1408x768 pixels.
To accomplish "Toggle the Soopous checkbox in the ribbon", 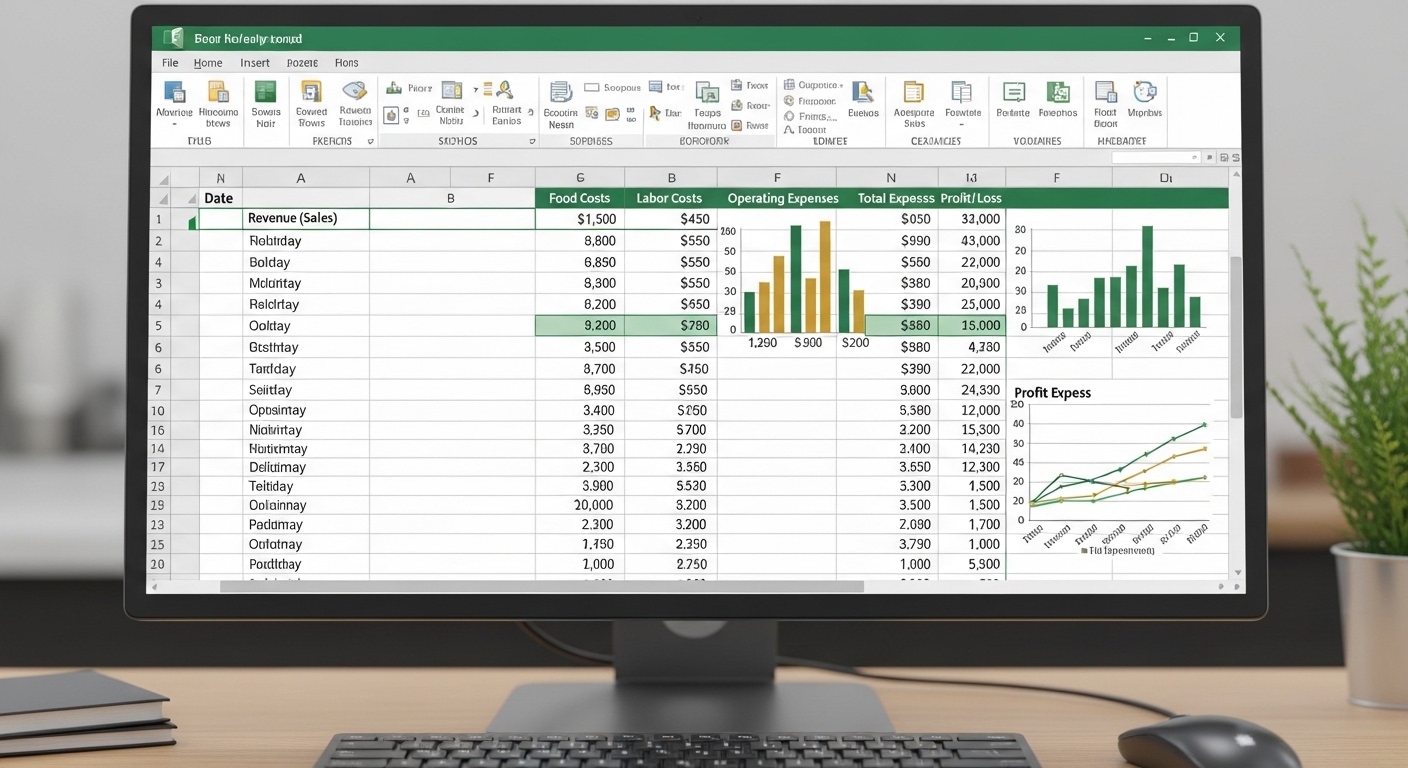I will (591, 88).
